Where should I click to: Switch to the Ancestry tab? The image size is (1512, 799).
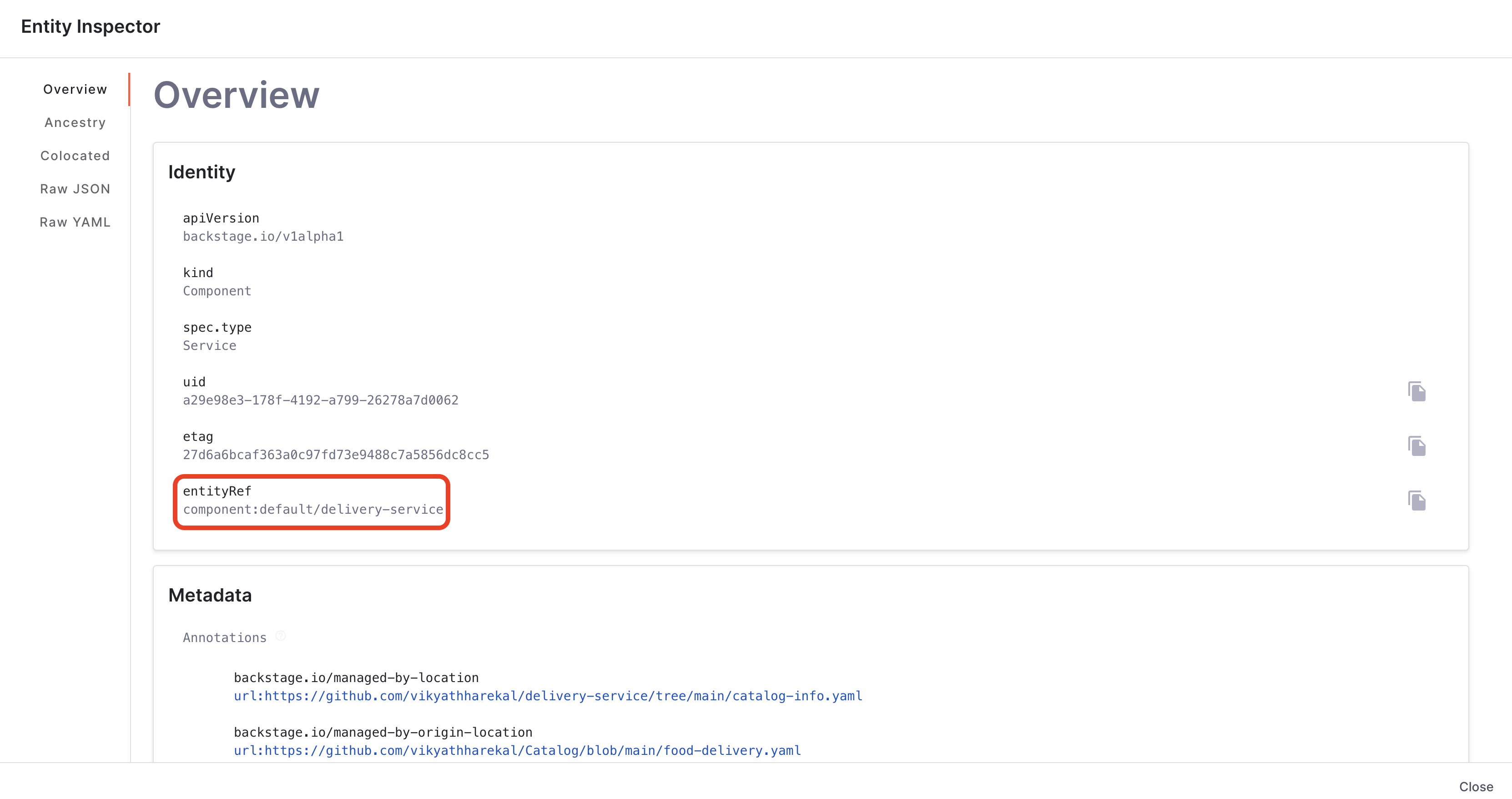(x=75, y=123)
